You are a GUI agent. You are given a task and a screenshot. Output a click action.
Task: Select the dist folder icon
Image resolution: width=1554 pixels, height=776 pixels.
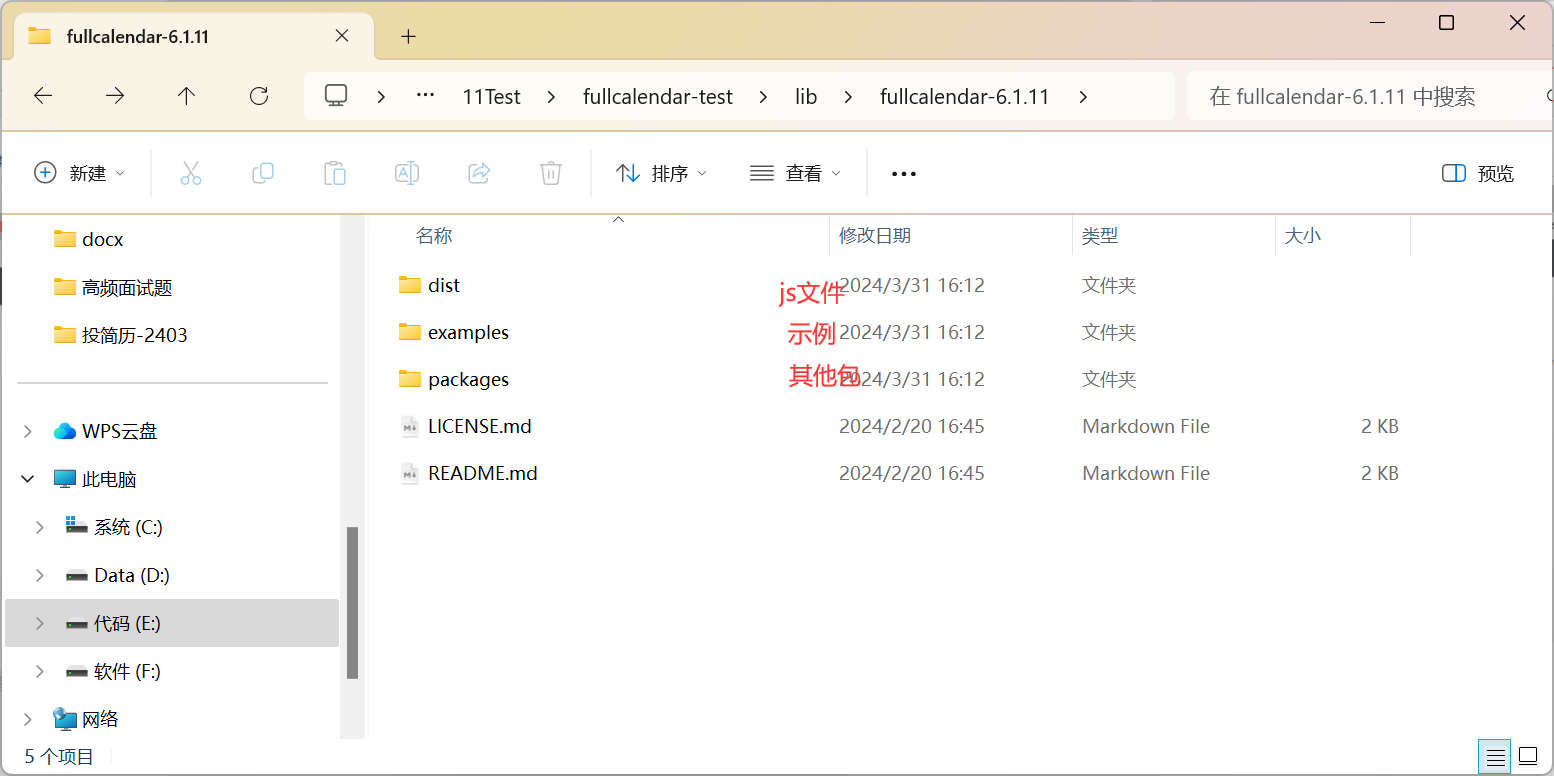click(409, 285)
